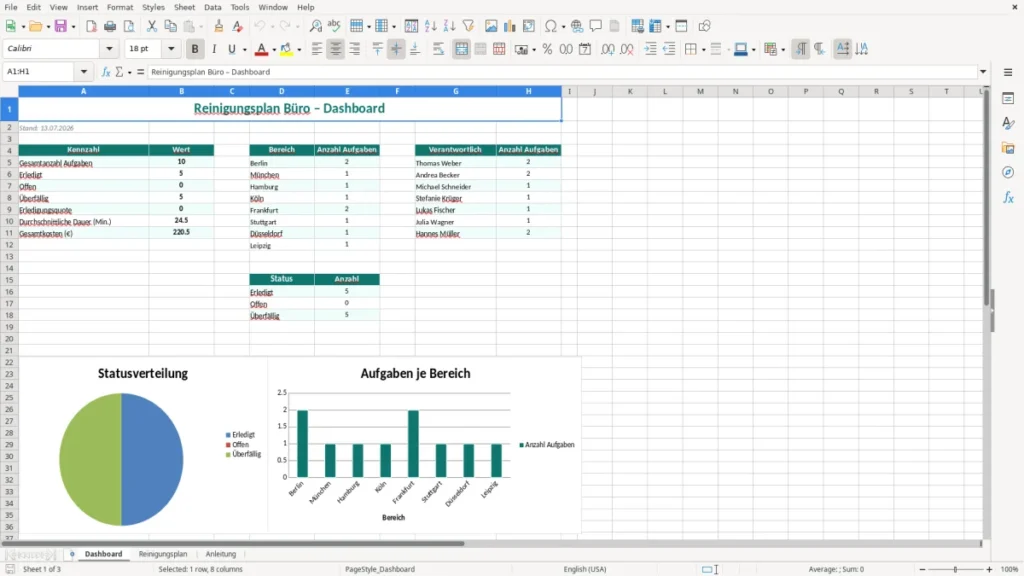The image size is (1024, 576).
Task: Click the Sort Descending icon
Action: pos(449,26)
